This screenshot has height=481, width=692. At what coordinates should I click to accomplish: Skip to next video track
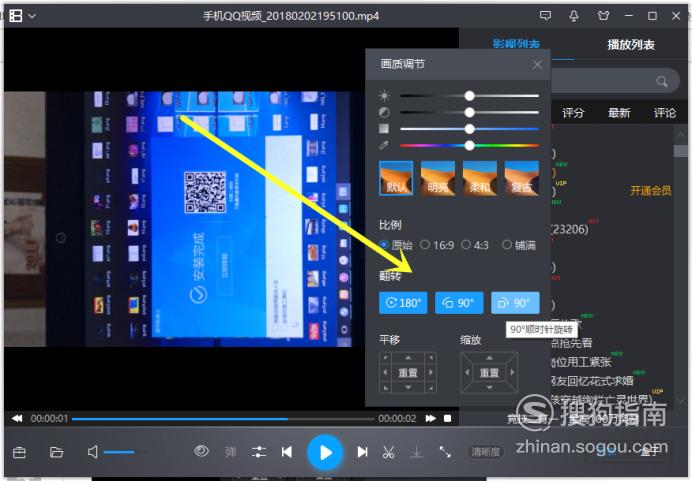pos(362,452)
